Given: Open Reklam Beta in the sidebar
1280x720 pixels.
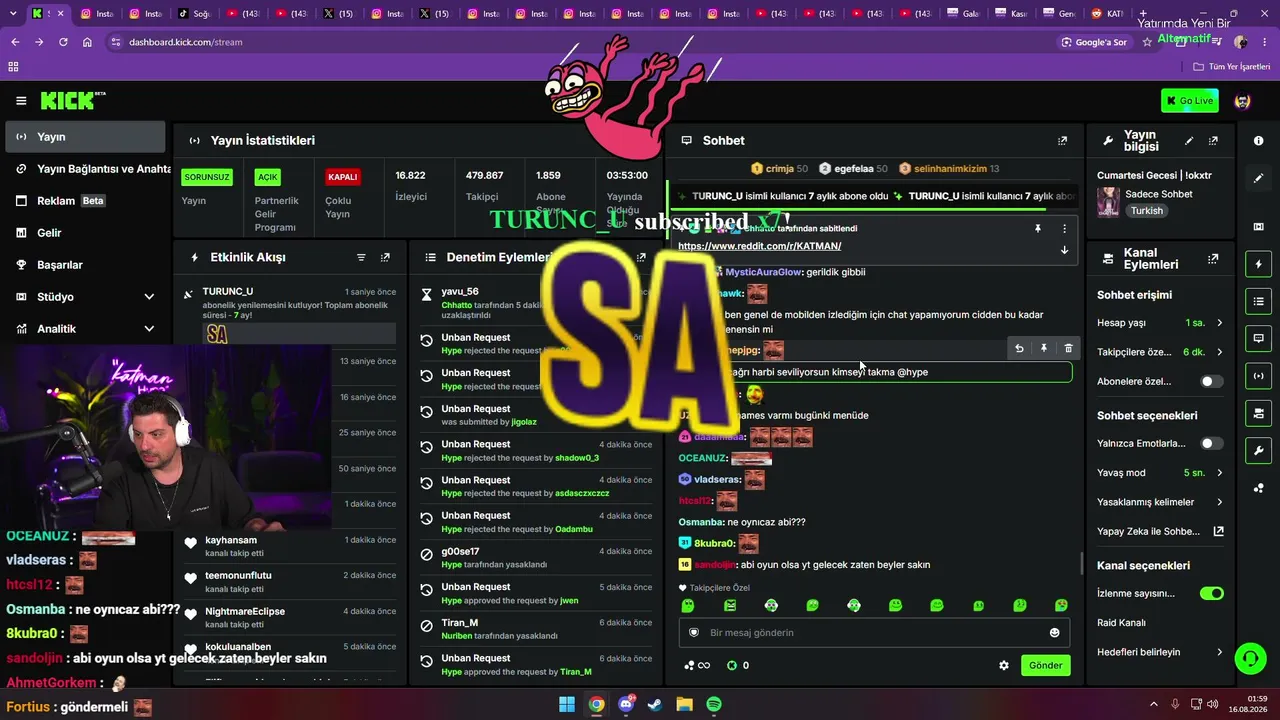Looking at the screenshot, I should [85, 201].
